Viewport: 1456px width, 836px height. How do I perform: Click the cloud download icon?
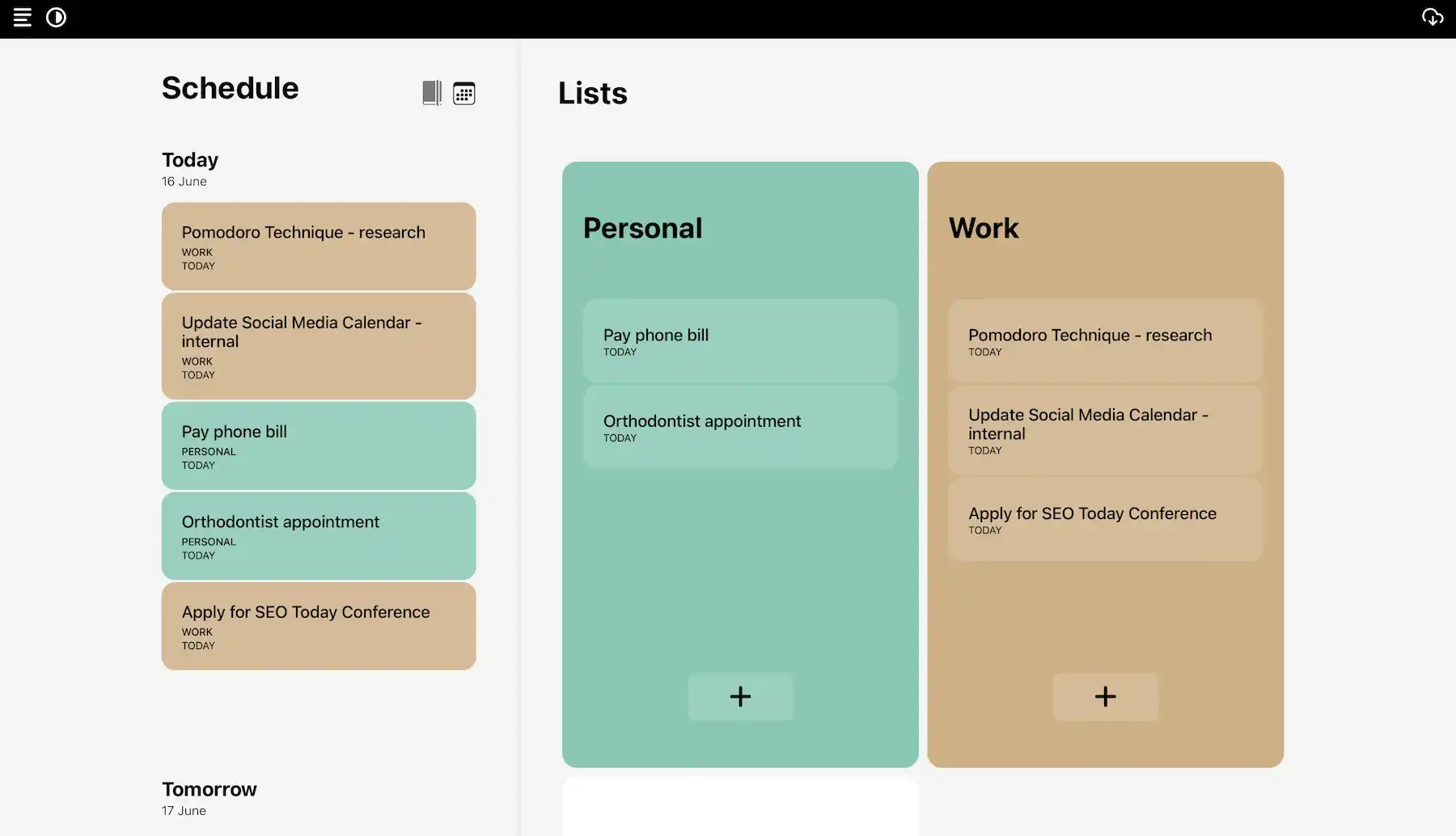coord(1433,17)
